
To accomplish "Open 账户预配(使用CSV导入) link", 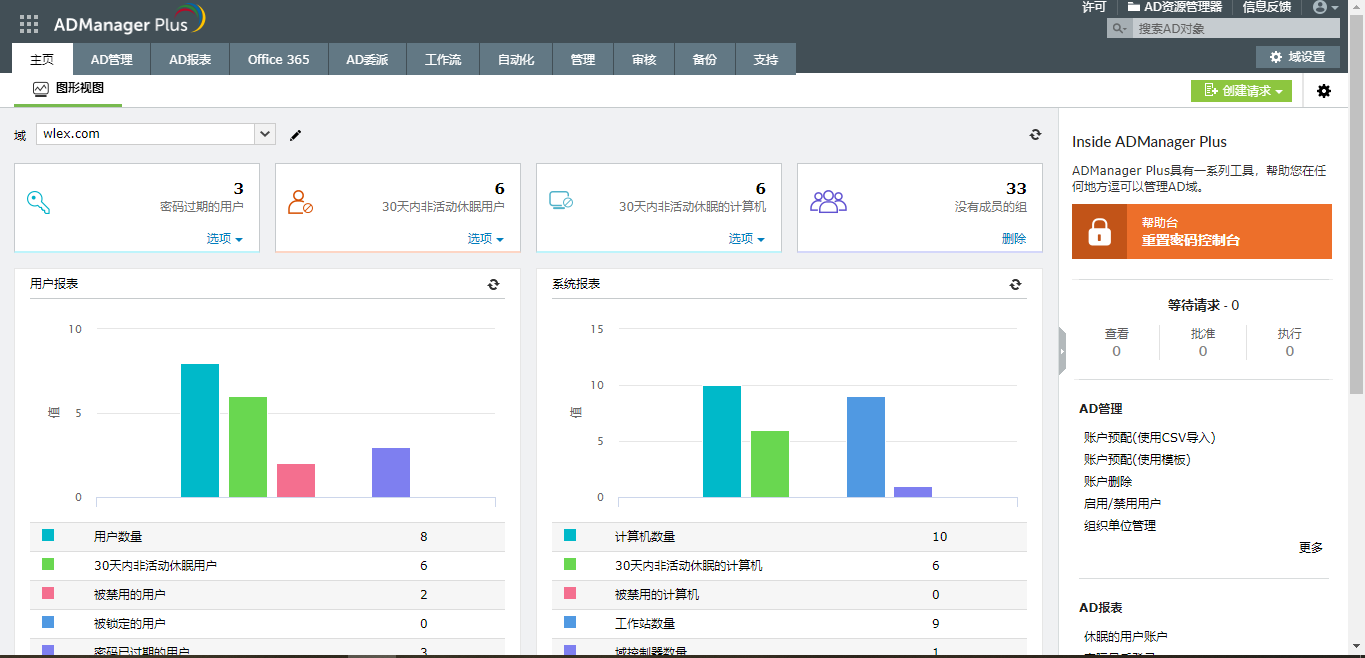I will [x=1150, y=438].
